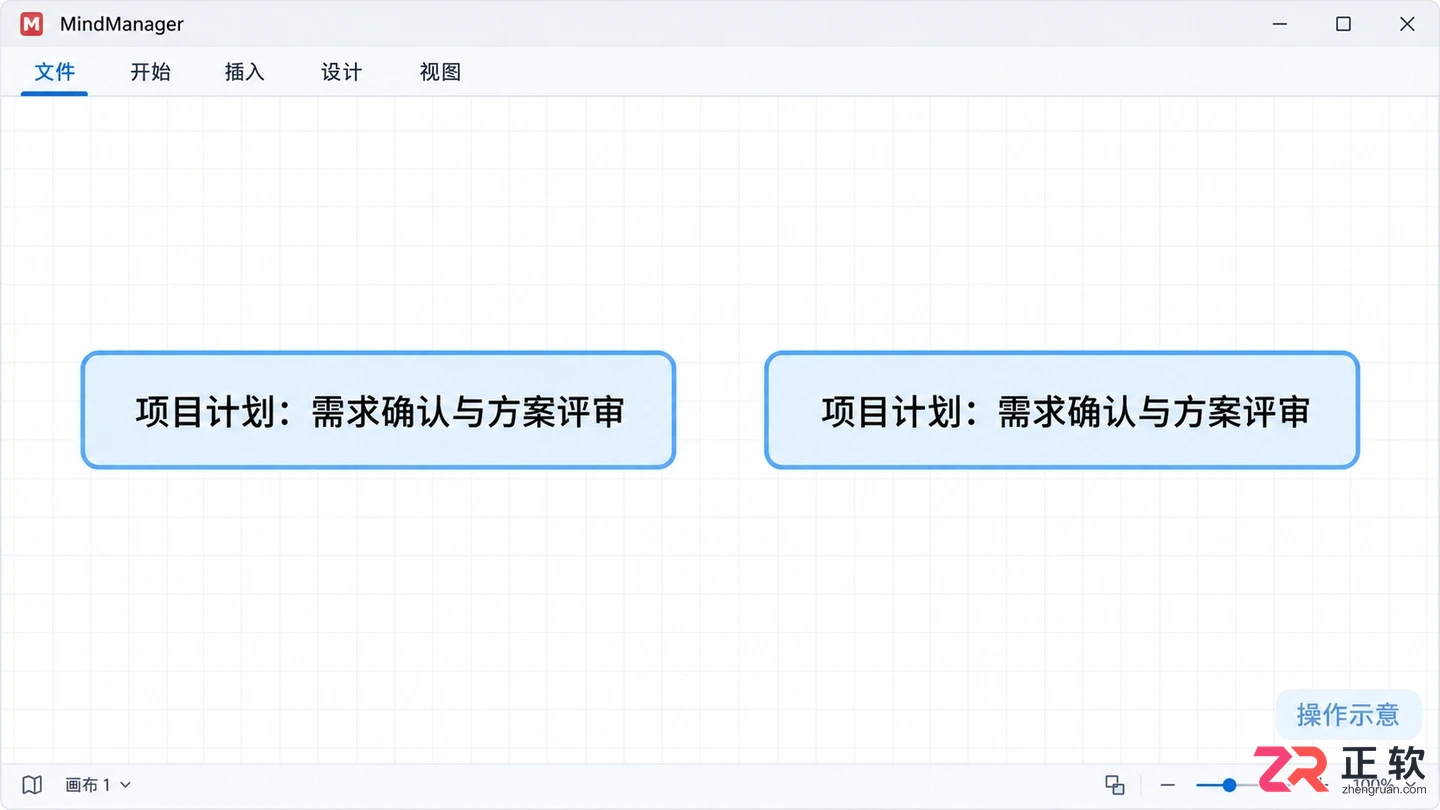The width and height of the screenshot is (1440, 810).
Task: Click the overlapping squares icon in status bar
Action: 1114,785
